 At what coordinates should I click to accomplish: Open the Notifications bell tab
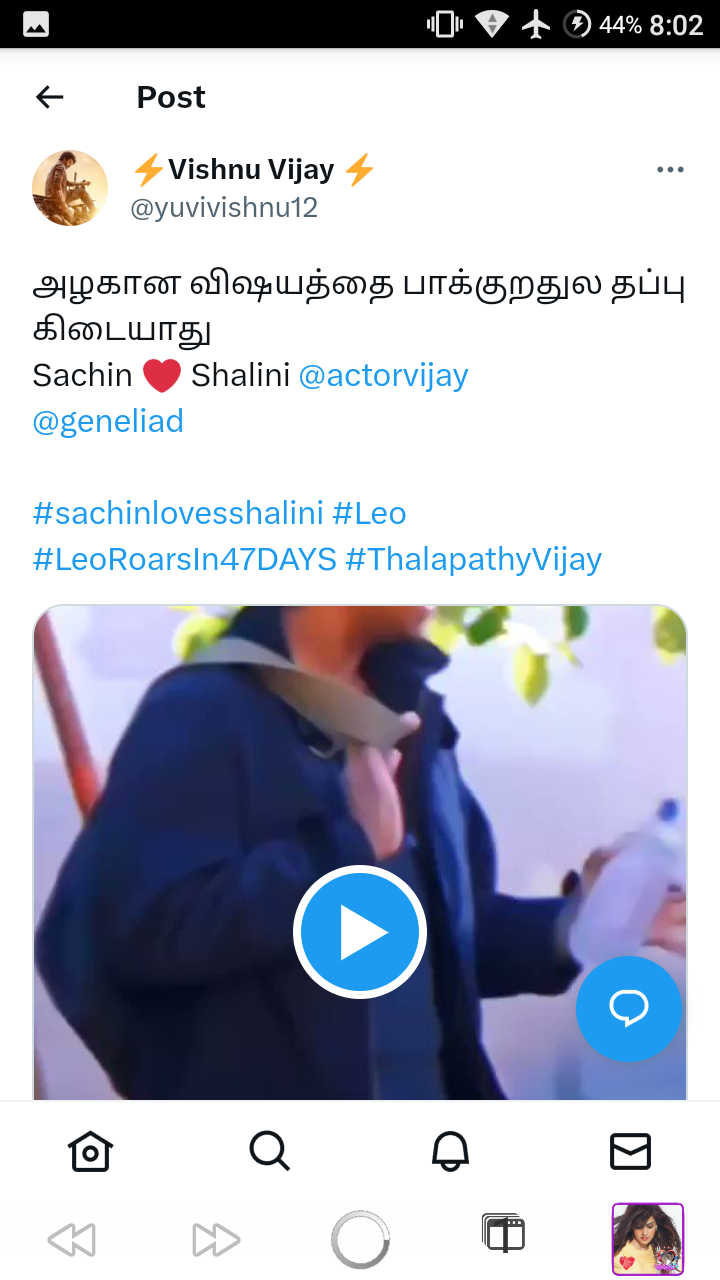click(x=450, y=1151)
